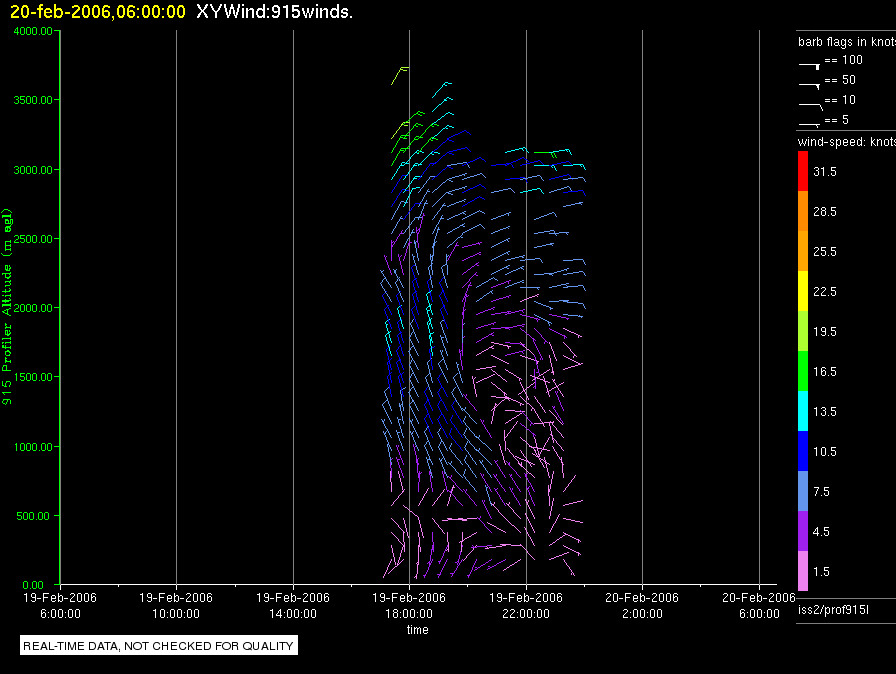896x674 pixels.
Task: Select the yellow 22.5 knots swatch
Action: tap(803, 291)
